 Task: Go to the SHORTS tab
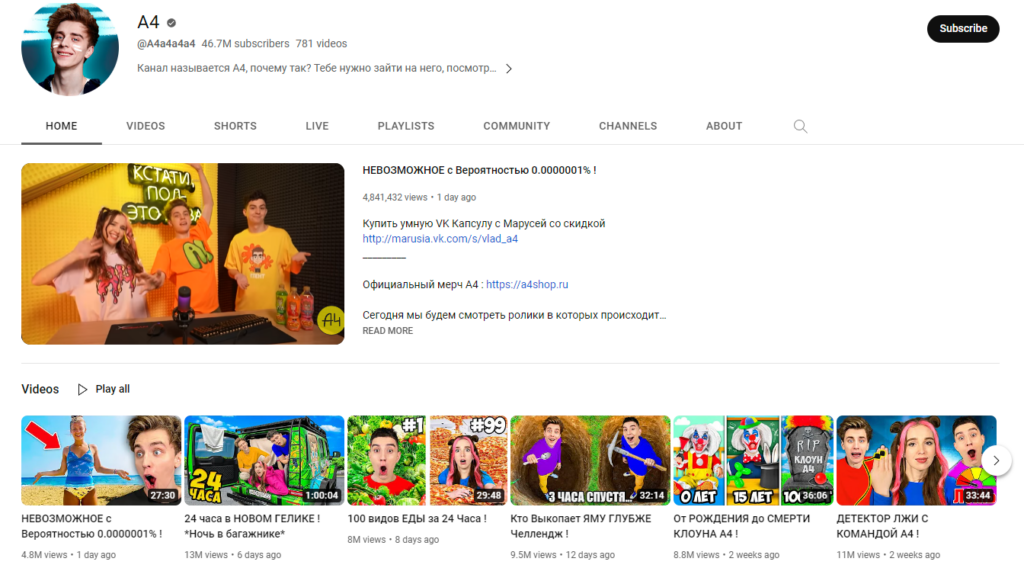(235, 126)
